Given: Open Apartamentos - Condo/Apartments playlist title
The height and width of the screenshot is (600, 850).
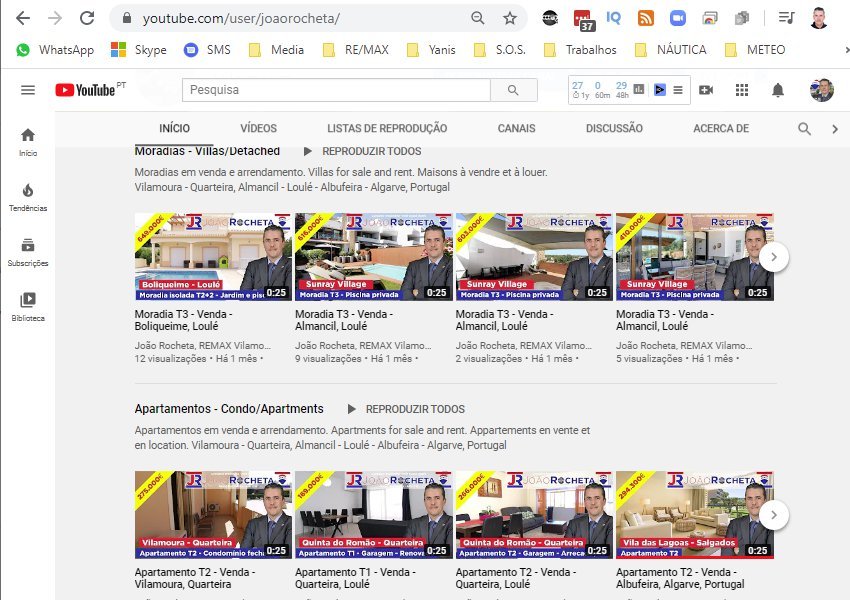Looking at the screenshot, I should [229, 409].
